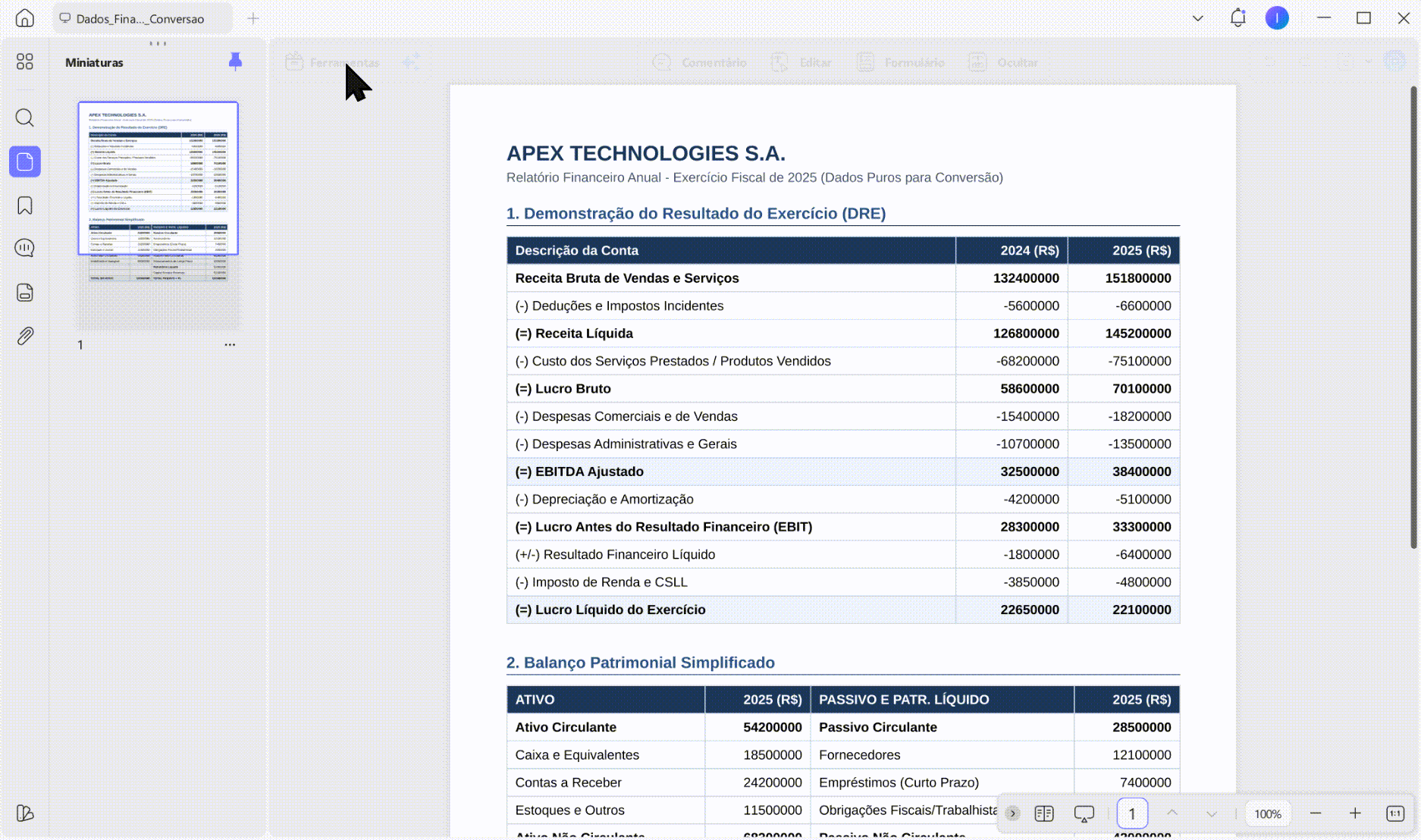Screen dimensions: 1421x840
Task: Open the page organizer grid icon
Action: (25, 61)
